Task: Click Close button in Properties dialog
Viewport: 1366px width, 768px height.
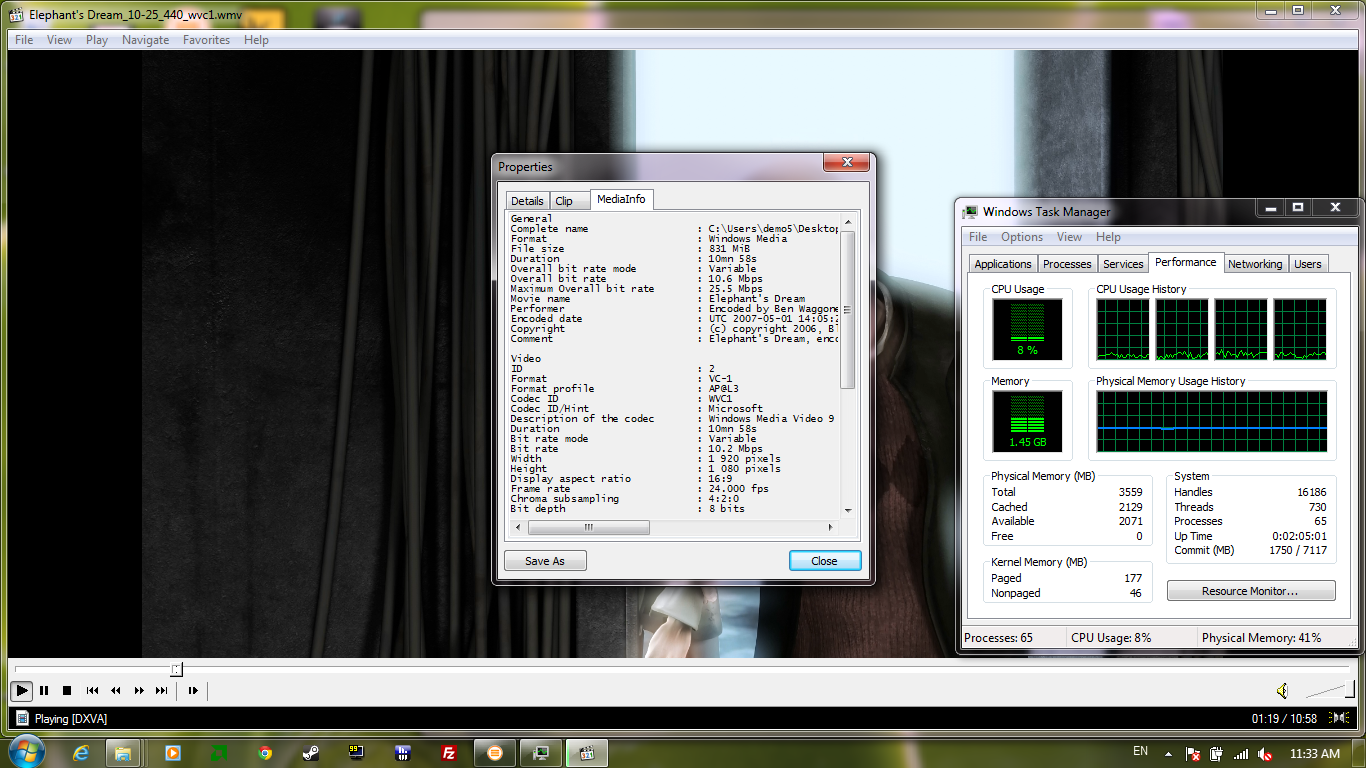Action: (x=825, y=561)
